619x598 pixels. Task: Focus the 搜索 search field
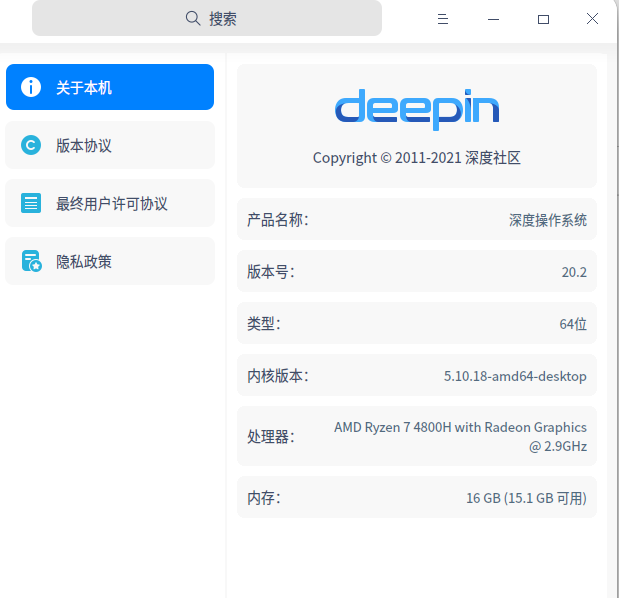click(207, 18)
